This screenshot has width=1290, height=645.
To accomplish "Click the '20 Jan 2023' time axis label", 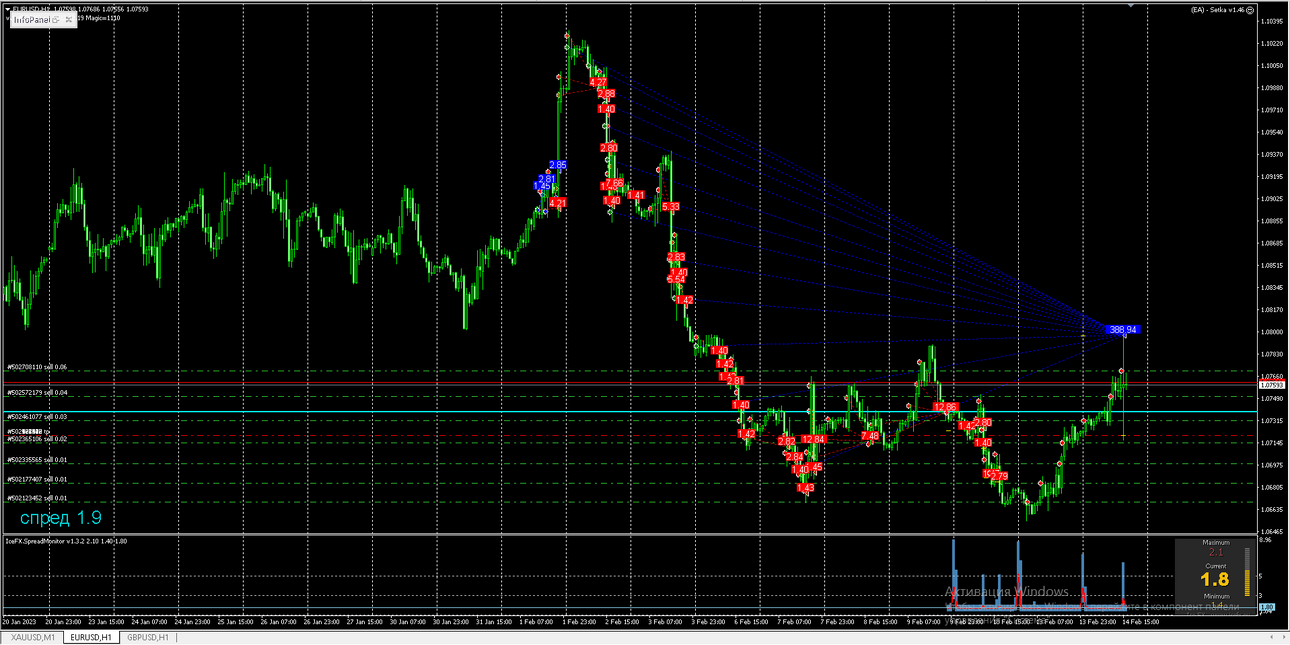I will [x=20, y=621].
